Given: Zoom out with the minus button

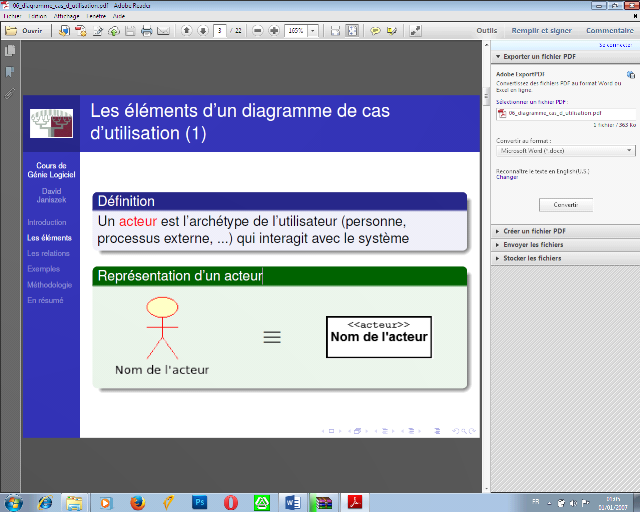Looking at the screenshot, I should click(258, 31).
